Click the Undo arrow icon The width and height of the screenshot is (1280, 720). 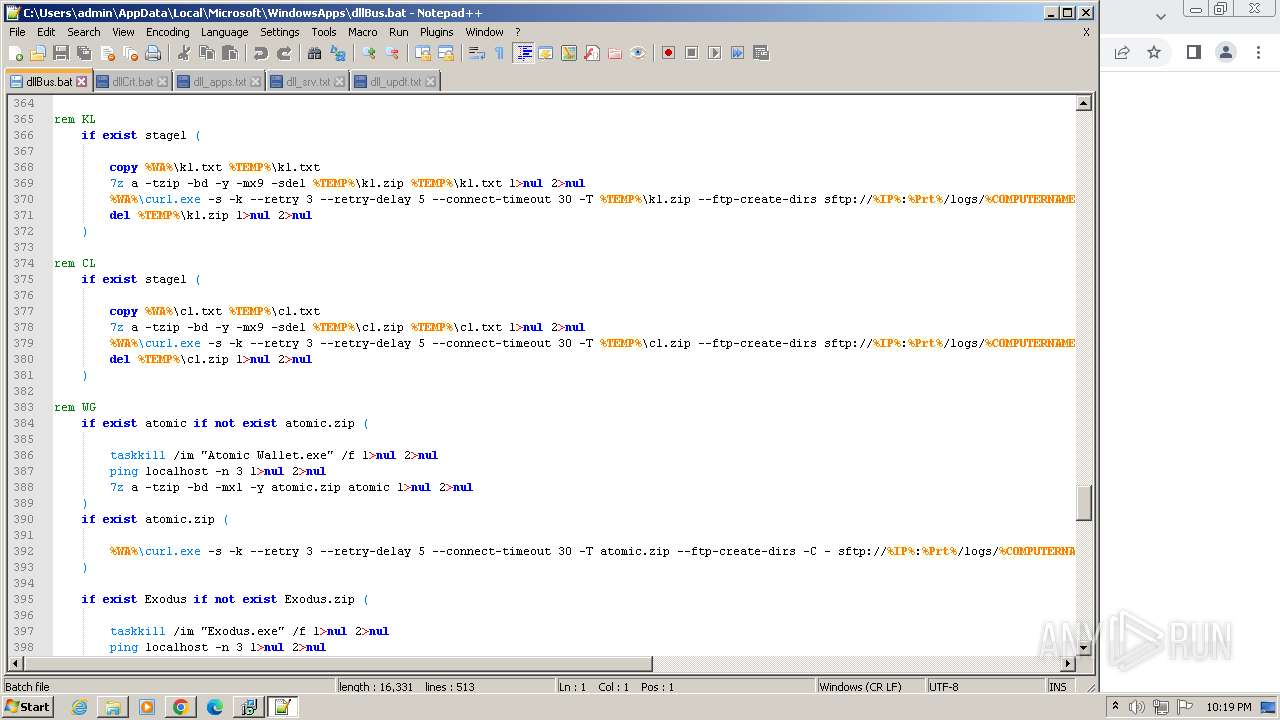pyautogui.click(x=261, y=53)
